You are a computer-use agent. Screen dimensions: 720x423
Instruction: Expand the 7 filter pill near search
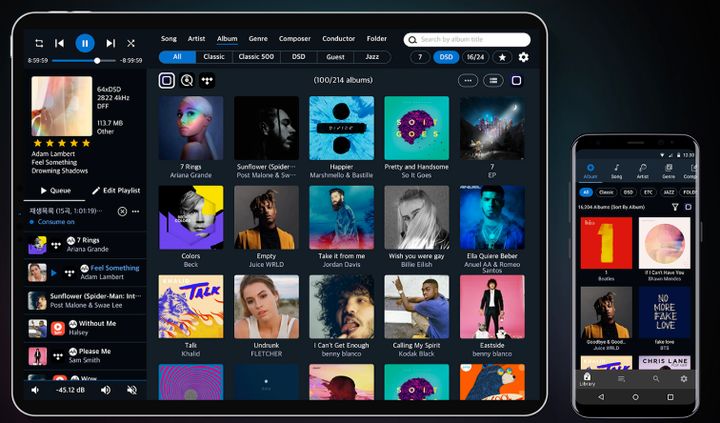[x=420, y=57]
